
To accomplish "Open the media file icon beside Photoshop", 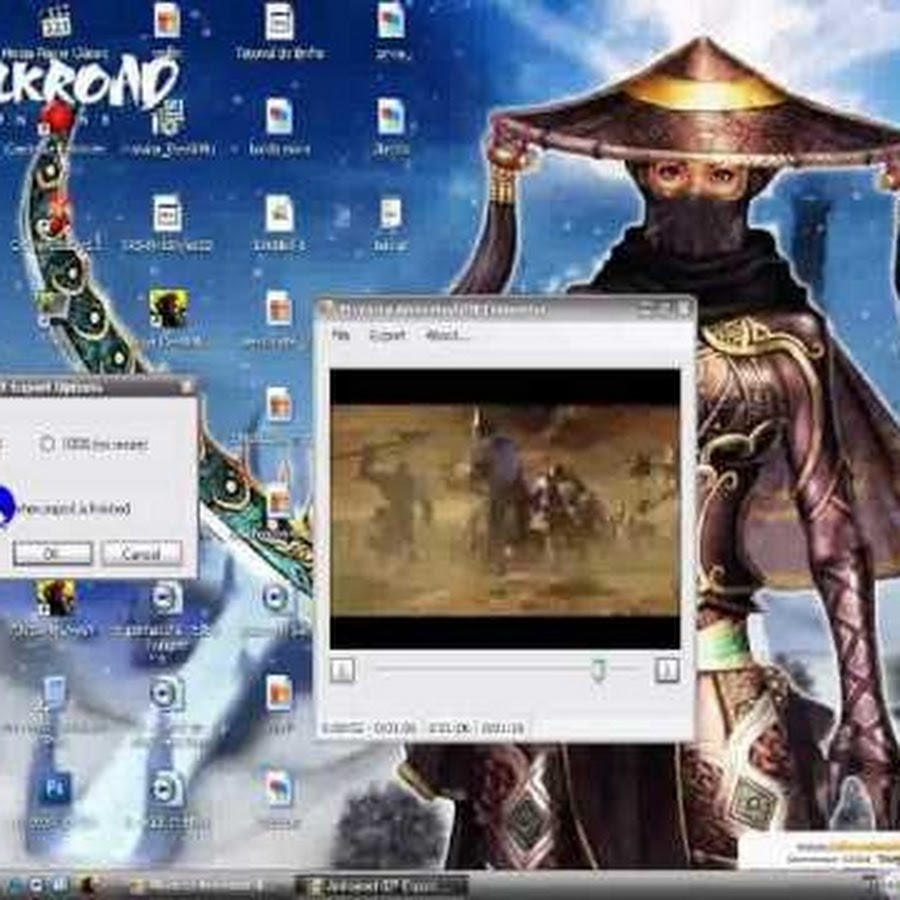I will click(166, 789).
